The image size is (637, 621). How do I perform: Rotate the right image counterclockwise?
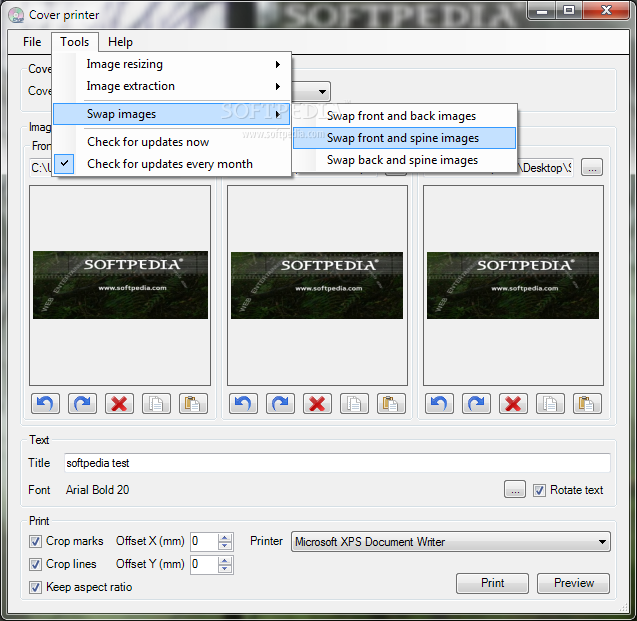point(439,403)
